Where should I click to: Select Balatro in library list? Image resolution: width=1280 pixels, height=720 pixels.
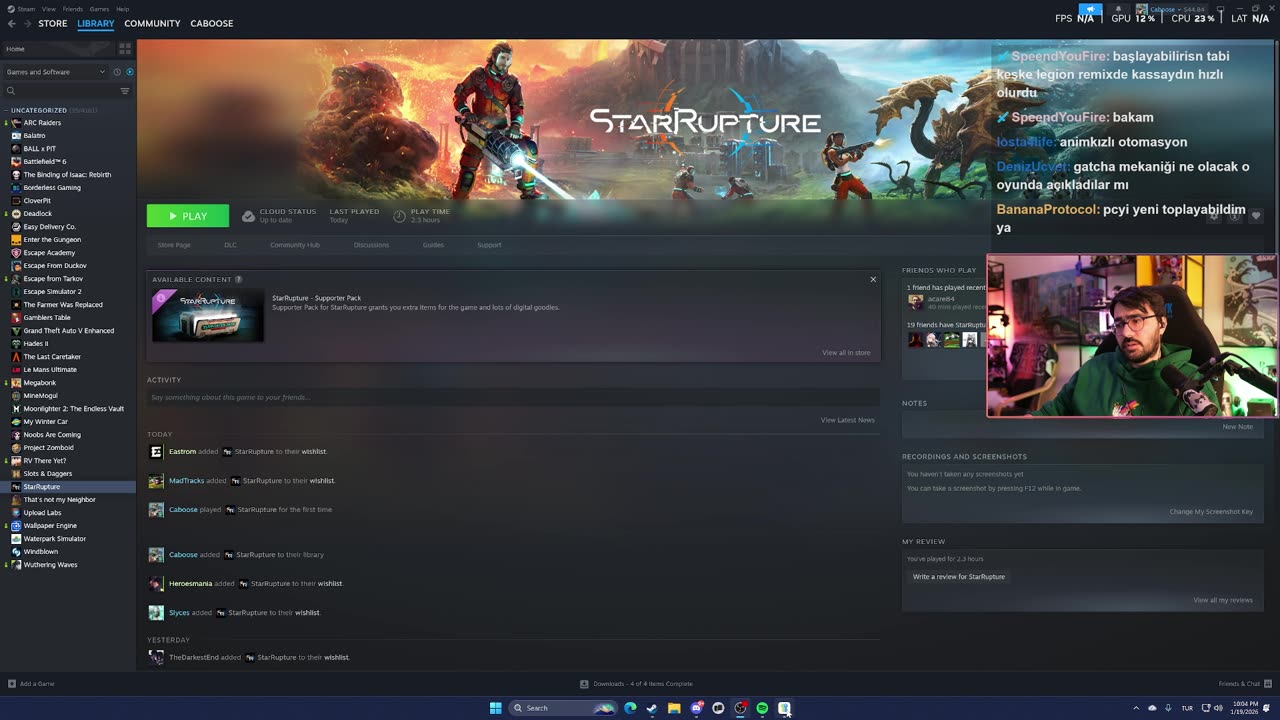[34, 136]
